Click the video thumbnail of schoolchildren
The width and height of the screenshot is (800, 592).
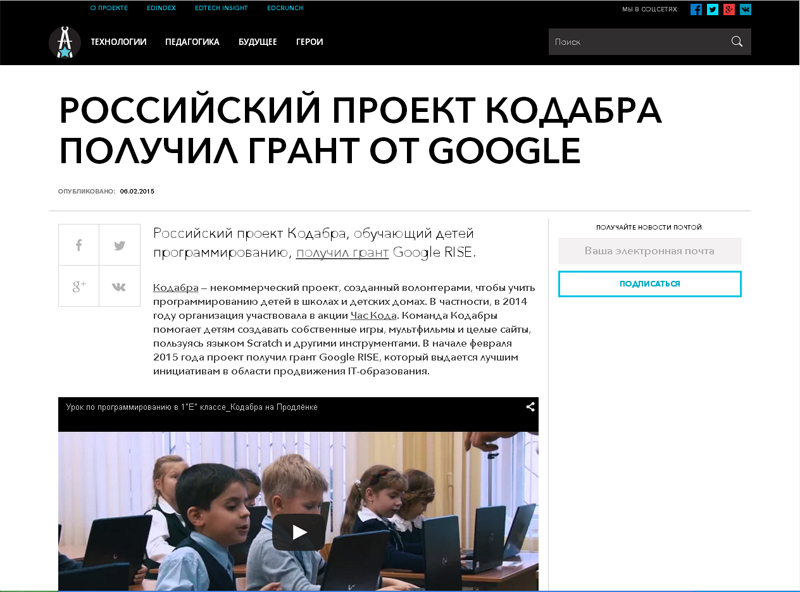(298, 511)
